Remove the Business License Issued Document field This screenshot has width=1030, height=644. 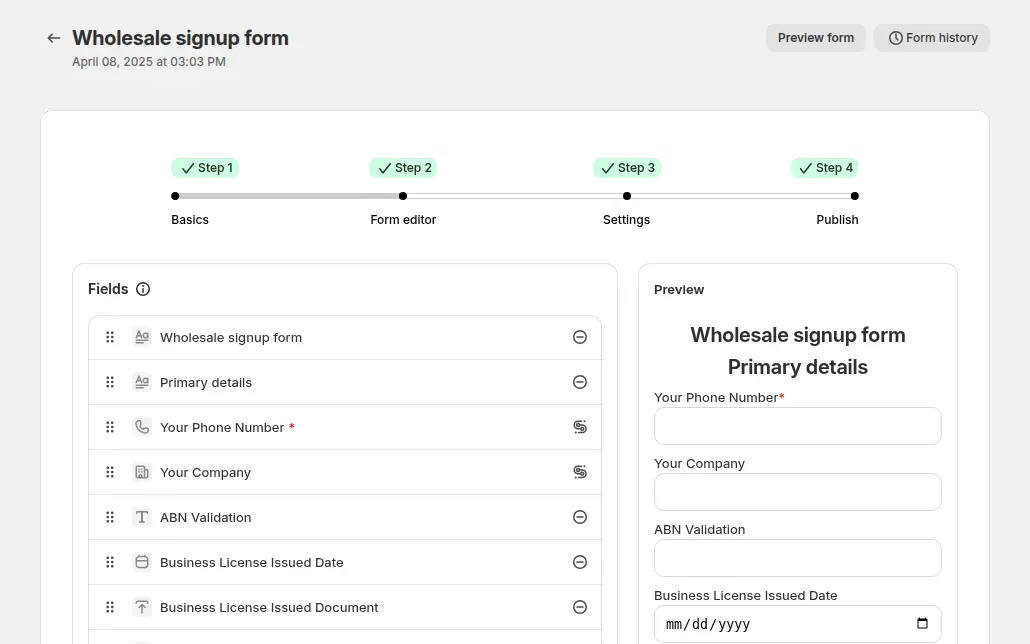[579, 608]
